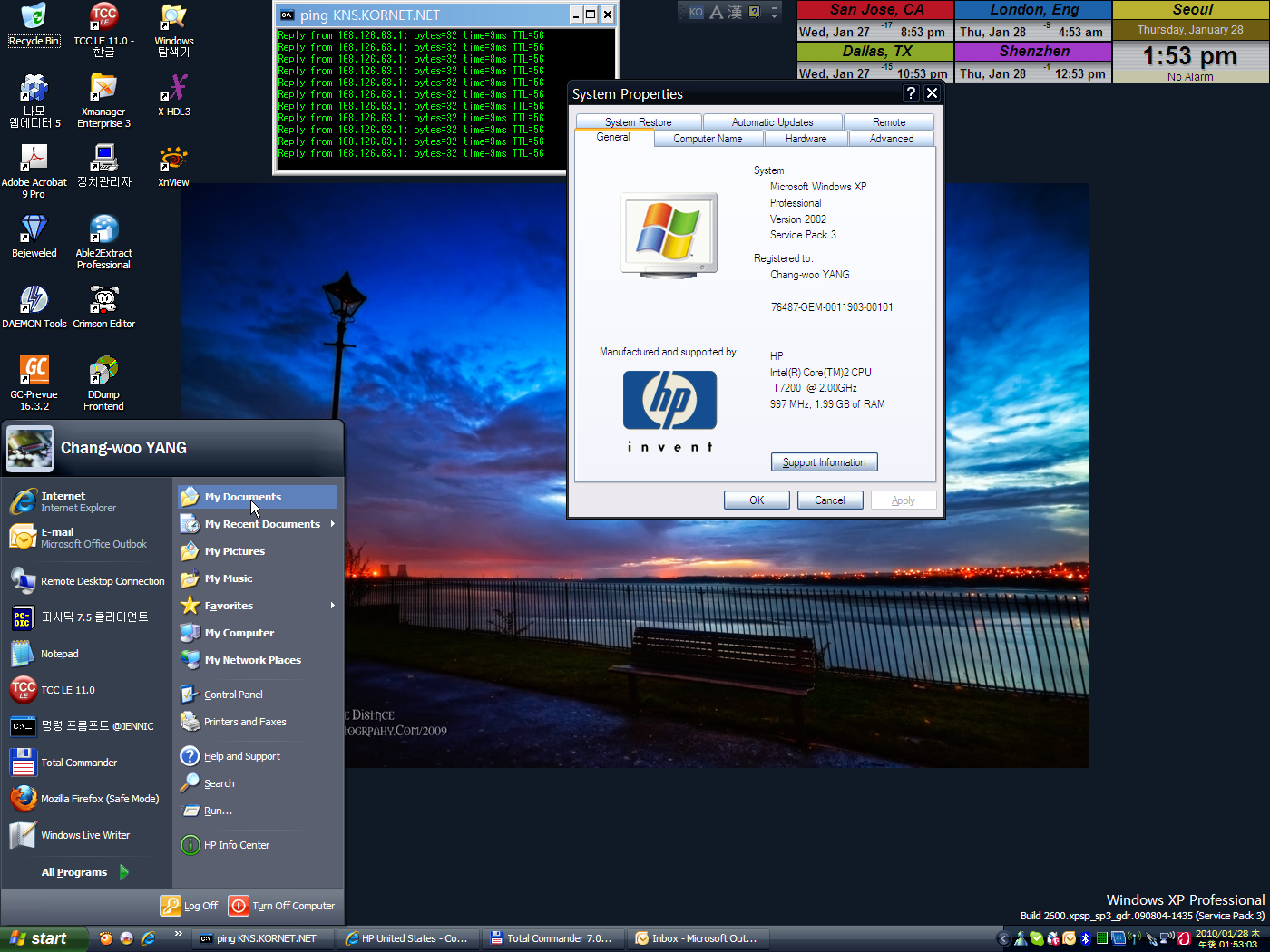This screenshot has width=1270, height=952.
Task: Click the Turn Off Computer button
Action: 283,906
